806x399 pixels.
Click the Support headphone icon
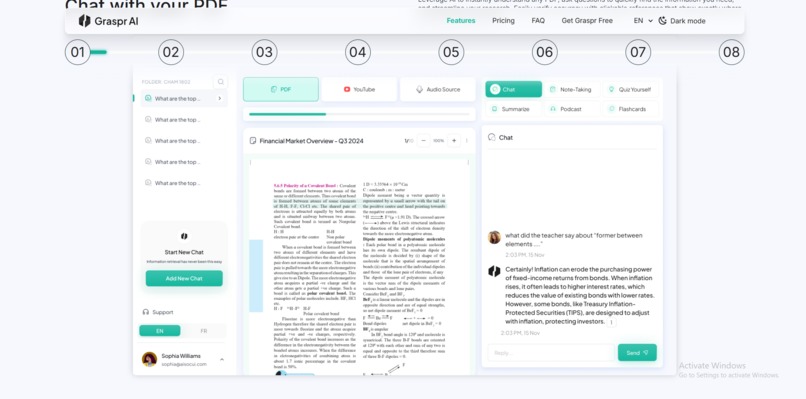coord(145,312)
